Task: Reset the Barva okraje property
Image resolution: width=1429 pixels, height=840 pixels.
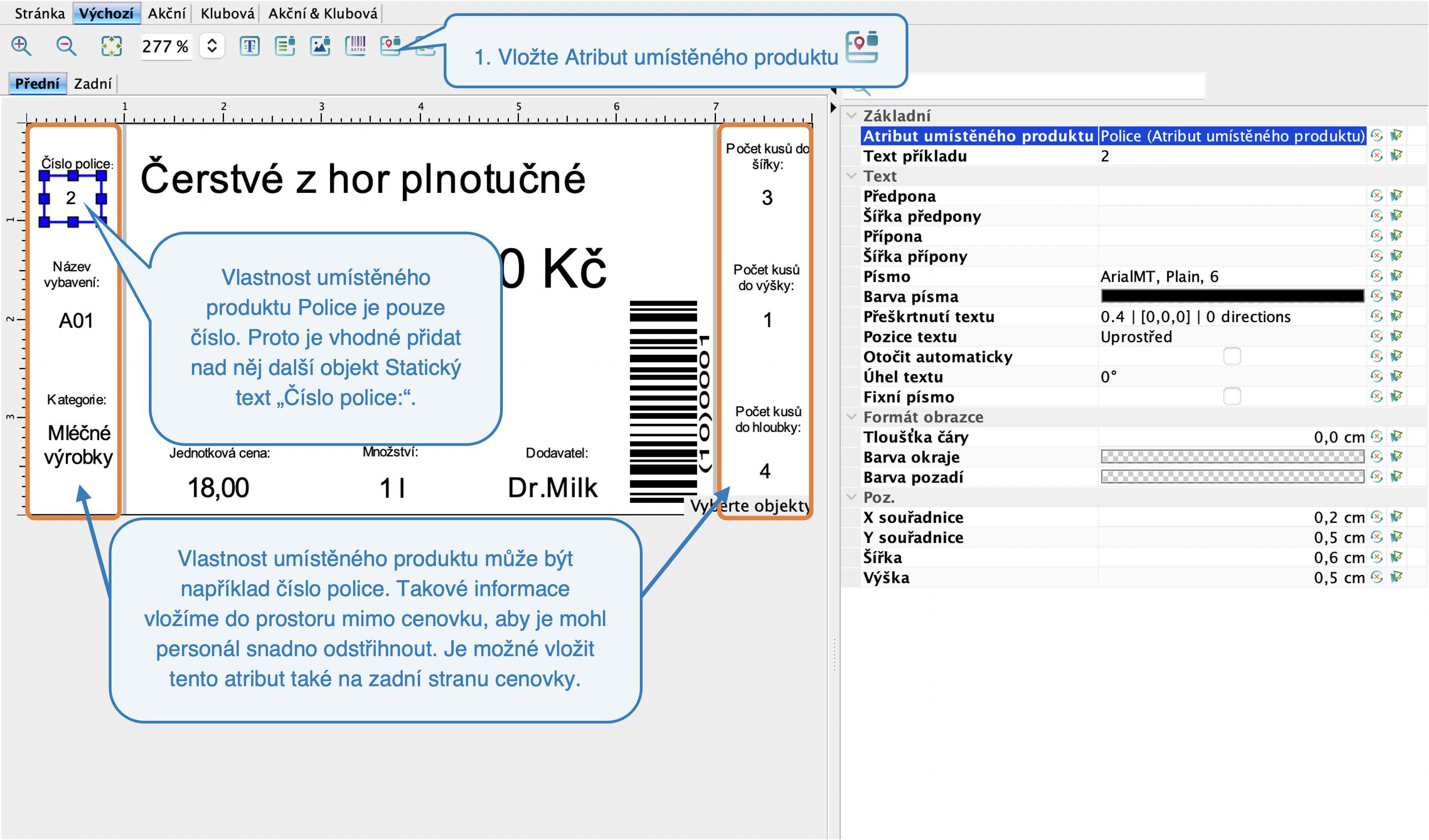Action: click(1377, 456)
